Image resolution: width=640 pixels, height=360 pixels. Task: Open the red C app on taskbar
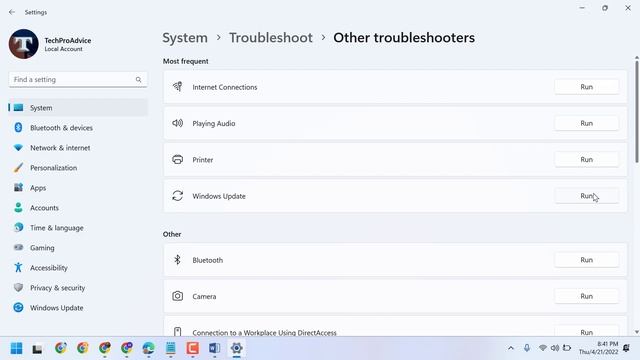(x=192, y=348)
